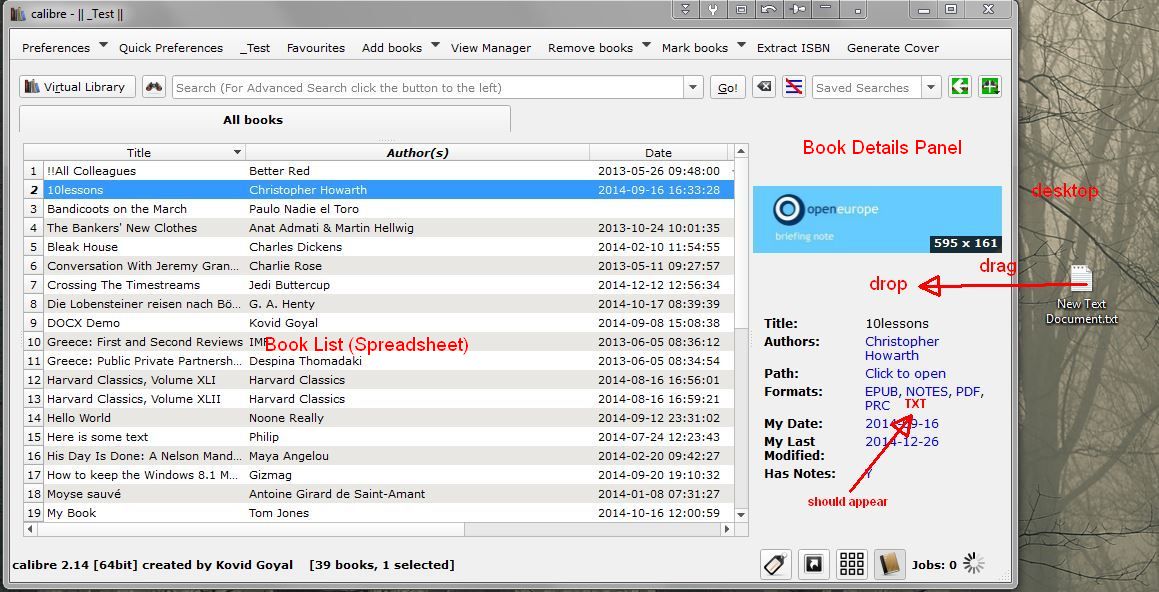
Task: Click the horizontal scrollbar left arrow
Action: [x=30, y=529]
